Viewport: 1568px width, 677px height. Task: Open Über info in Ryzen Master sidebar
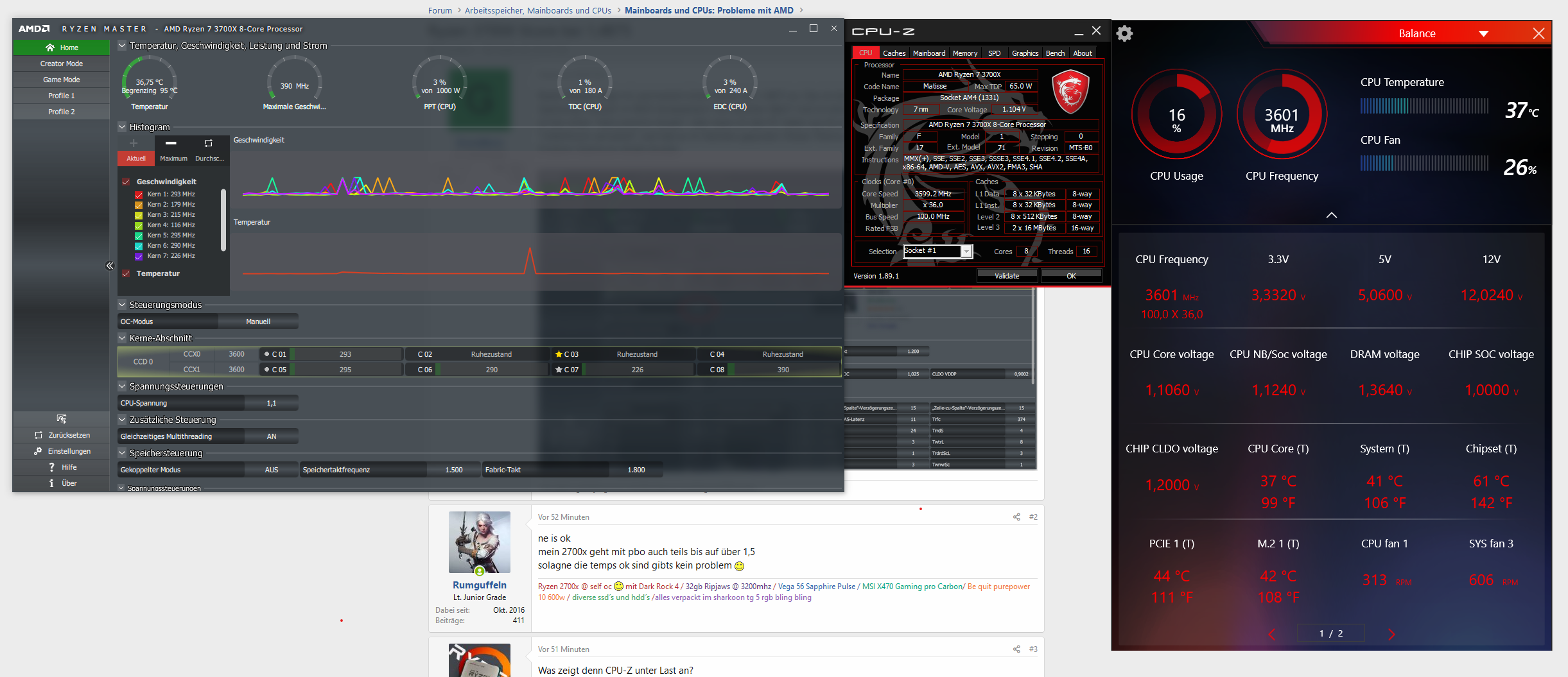[x=62, y=483]
